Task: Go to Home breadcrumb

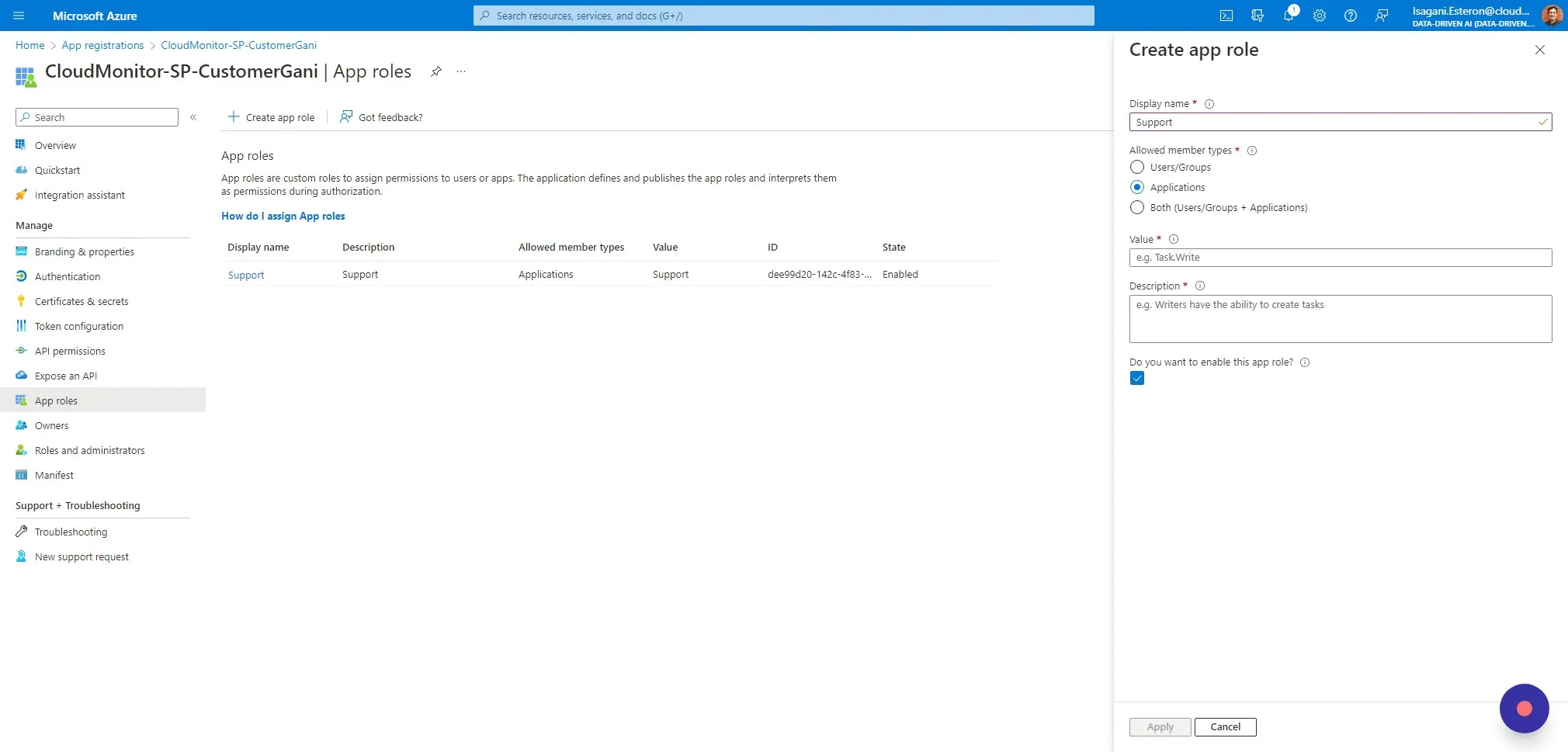Action: tap(30, 45)
